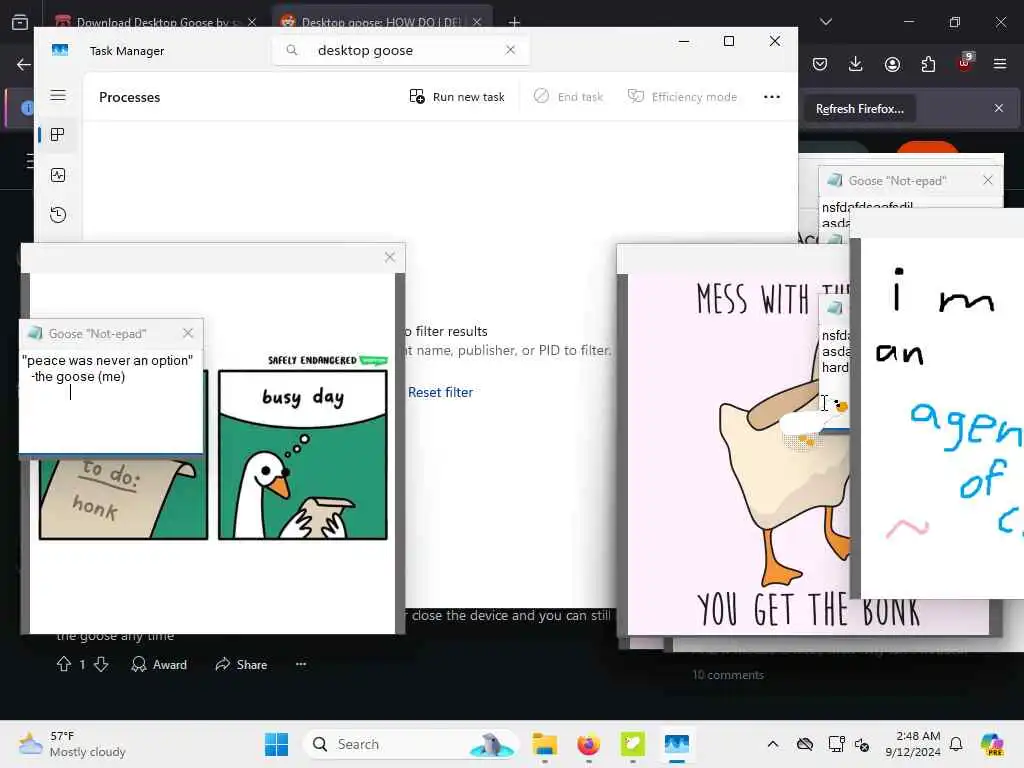Screen dimensions: 1024x768
Task: Open File Explorer from taskbar
Action: click(545, 744)
